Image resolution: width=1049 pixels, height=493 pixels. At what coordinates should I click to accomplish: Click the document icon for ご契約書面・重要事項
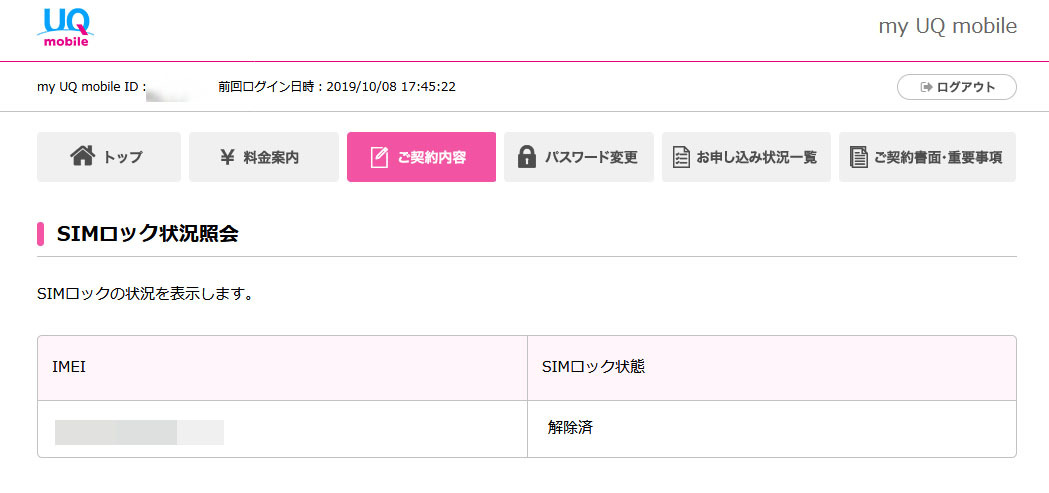point(858,157)
